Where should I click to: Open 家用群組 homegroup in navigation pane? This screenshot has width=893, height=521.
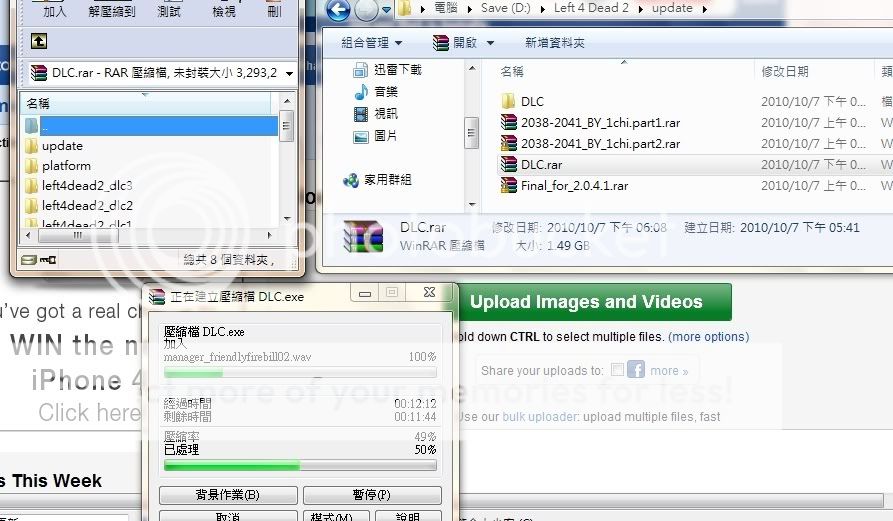(351, 180)
